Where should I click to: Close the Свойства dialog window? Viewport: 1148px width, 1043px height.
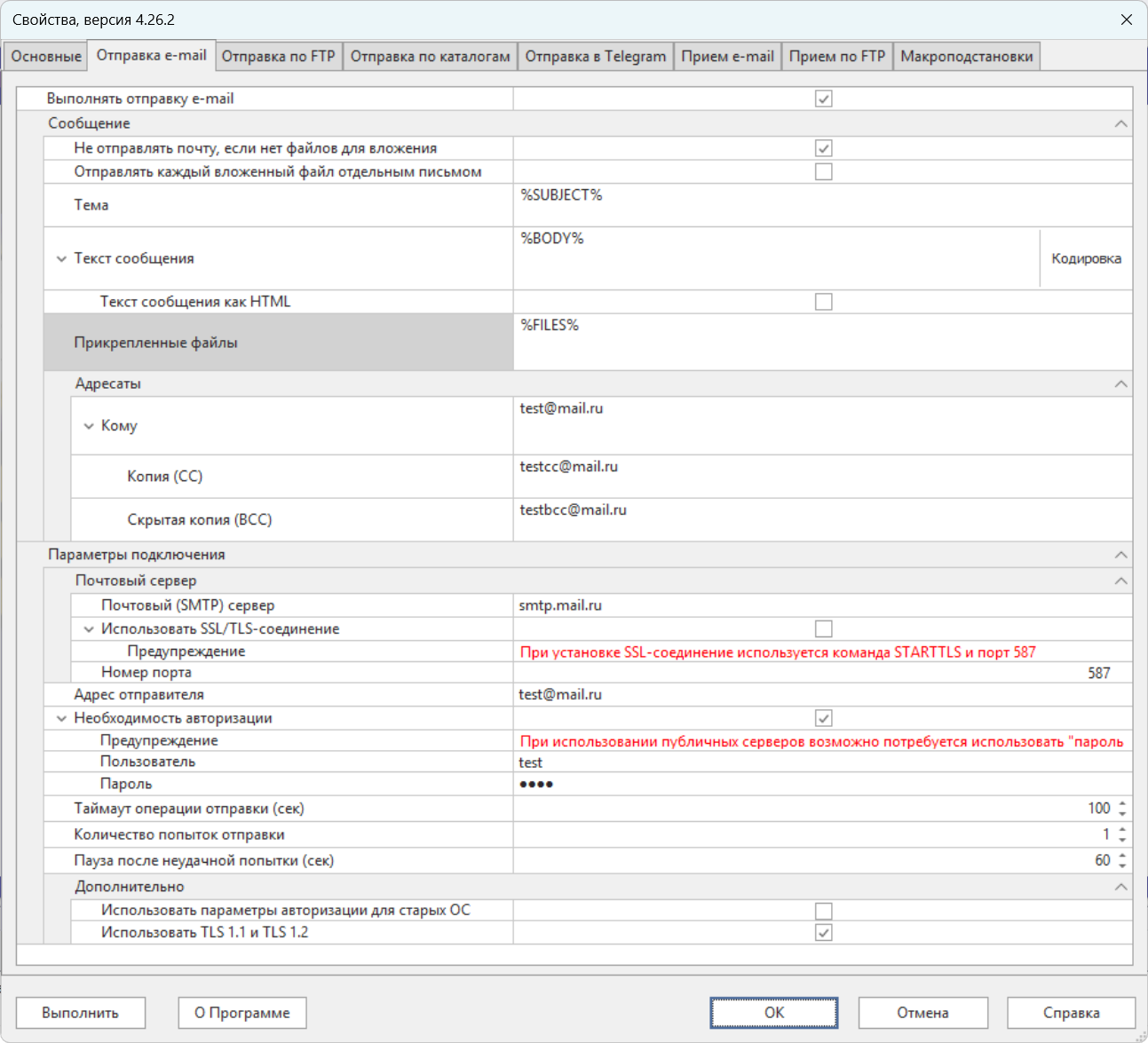[1126, 20]
